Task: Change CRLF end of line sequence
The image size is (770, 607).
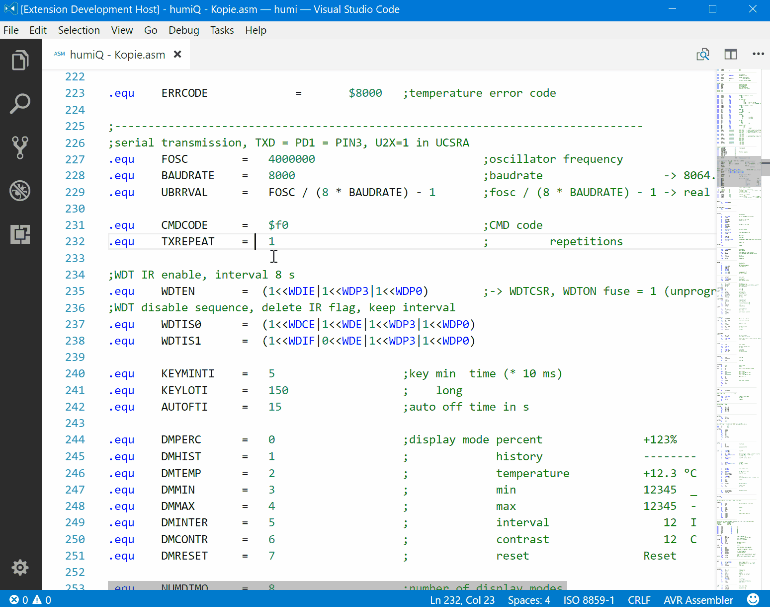Action: click(x=639, y=600)
